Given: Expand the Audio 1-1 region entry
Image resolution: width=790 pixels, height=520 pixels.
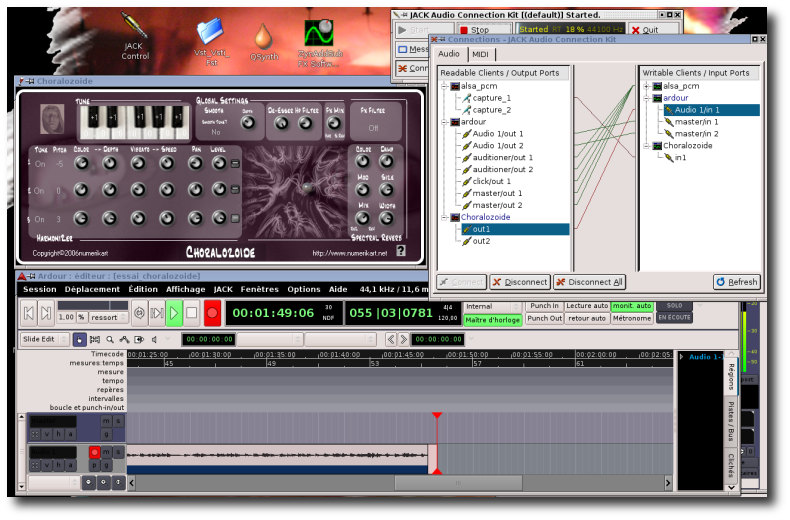Looking at the screenshot, I should (x=682, y=357).
